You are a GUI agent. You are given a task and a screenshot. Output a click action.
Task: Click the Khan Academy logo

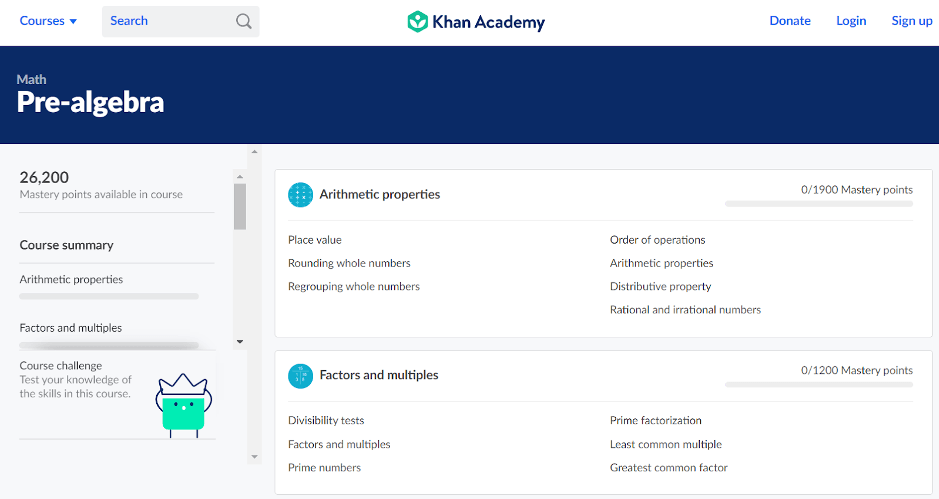[x=476, y=21]
